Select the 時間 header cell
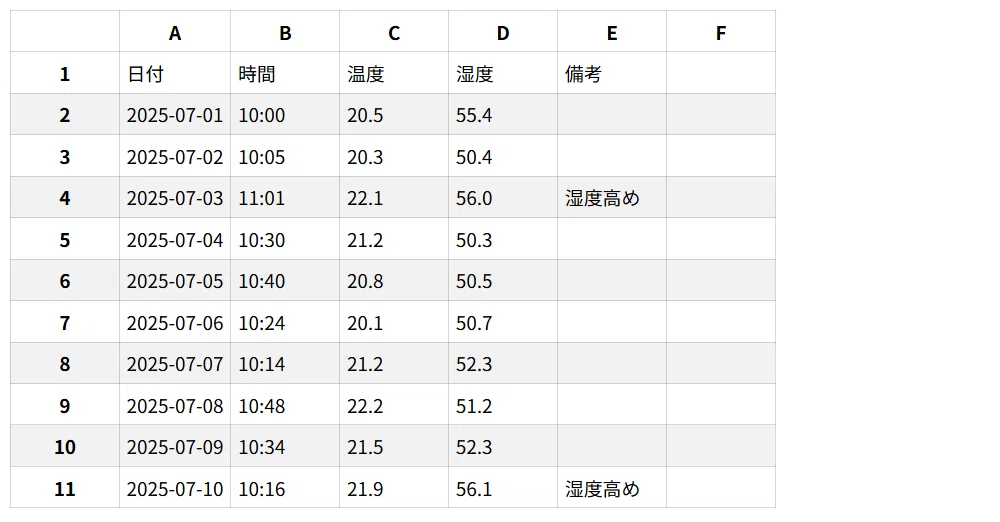Viewport: 1000px width, 522px height. (x=285, y=73)
